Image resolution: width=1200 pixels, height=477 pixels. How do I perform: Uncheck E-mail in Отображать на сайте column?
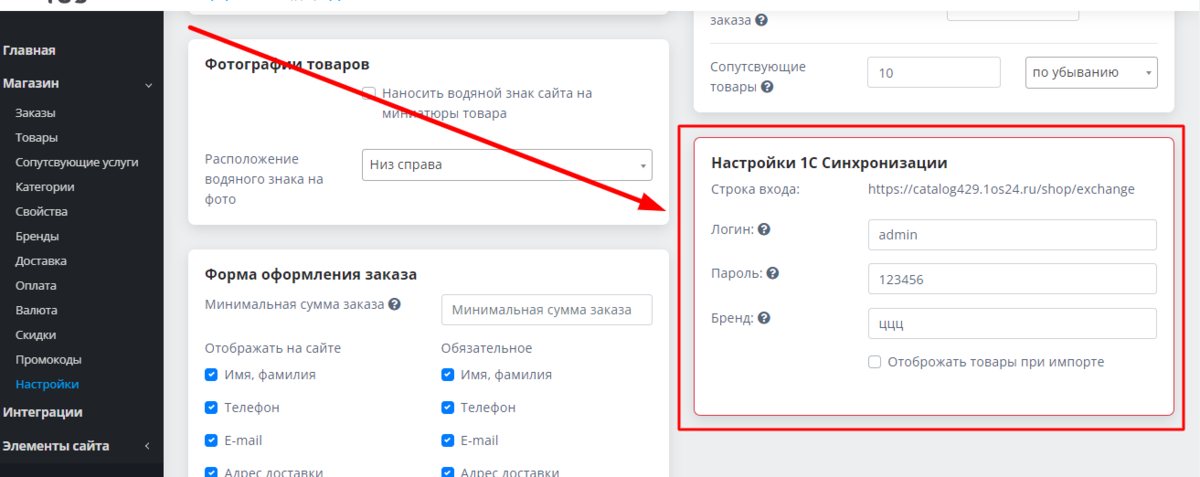coord(211,440)
